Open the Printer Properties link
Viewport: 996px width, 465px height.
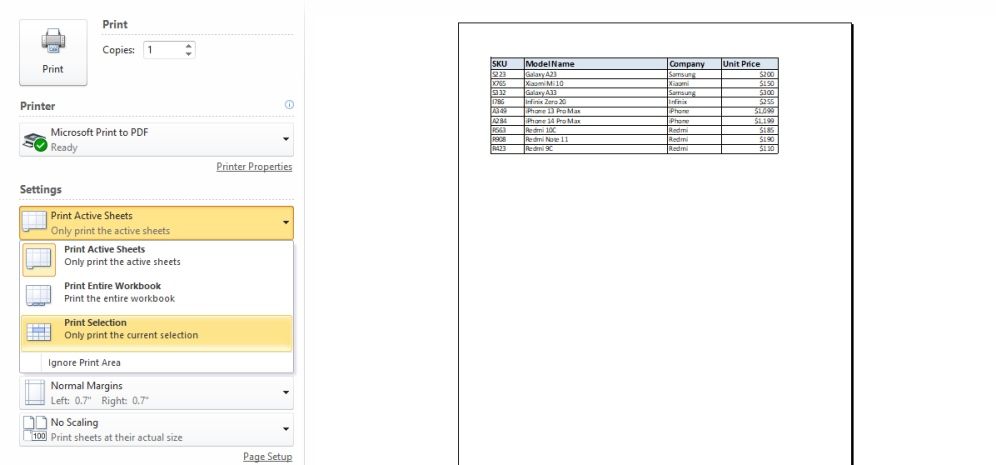254,166
